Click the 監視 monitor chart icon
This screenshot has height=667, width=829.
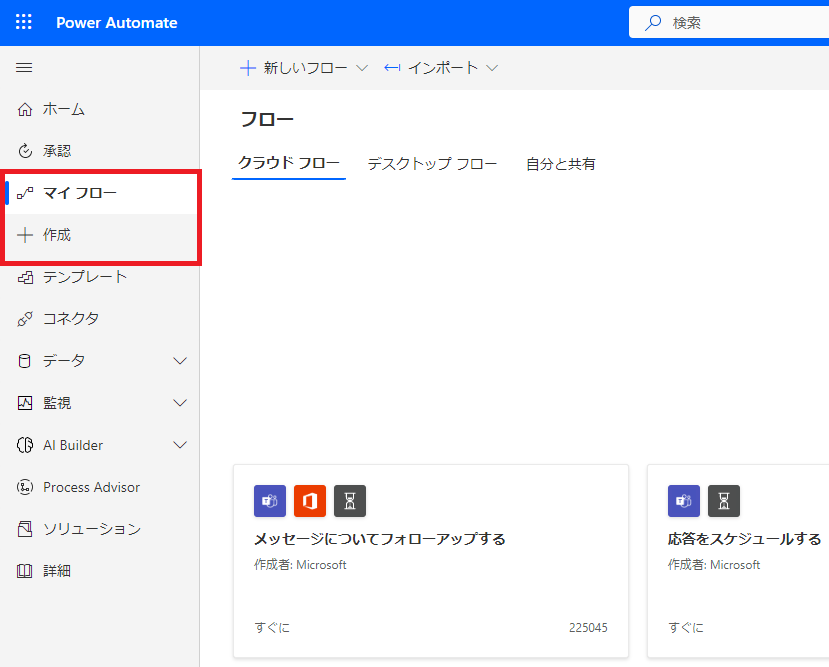pyautogui.click(x=25, y=403)
